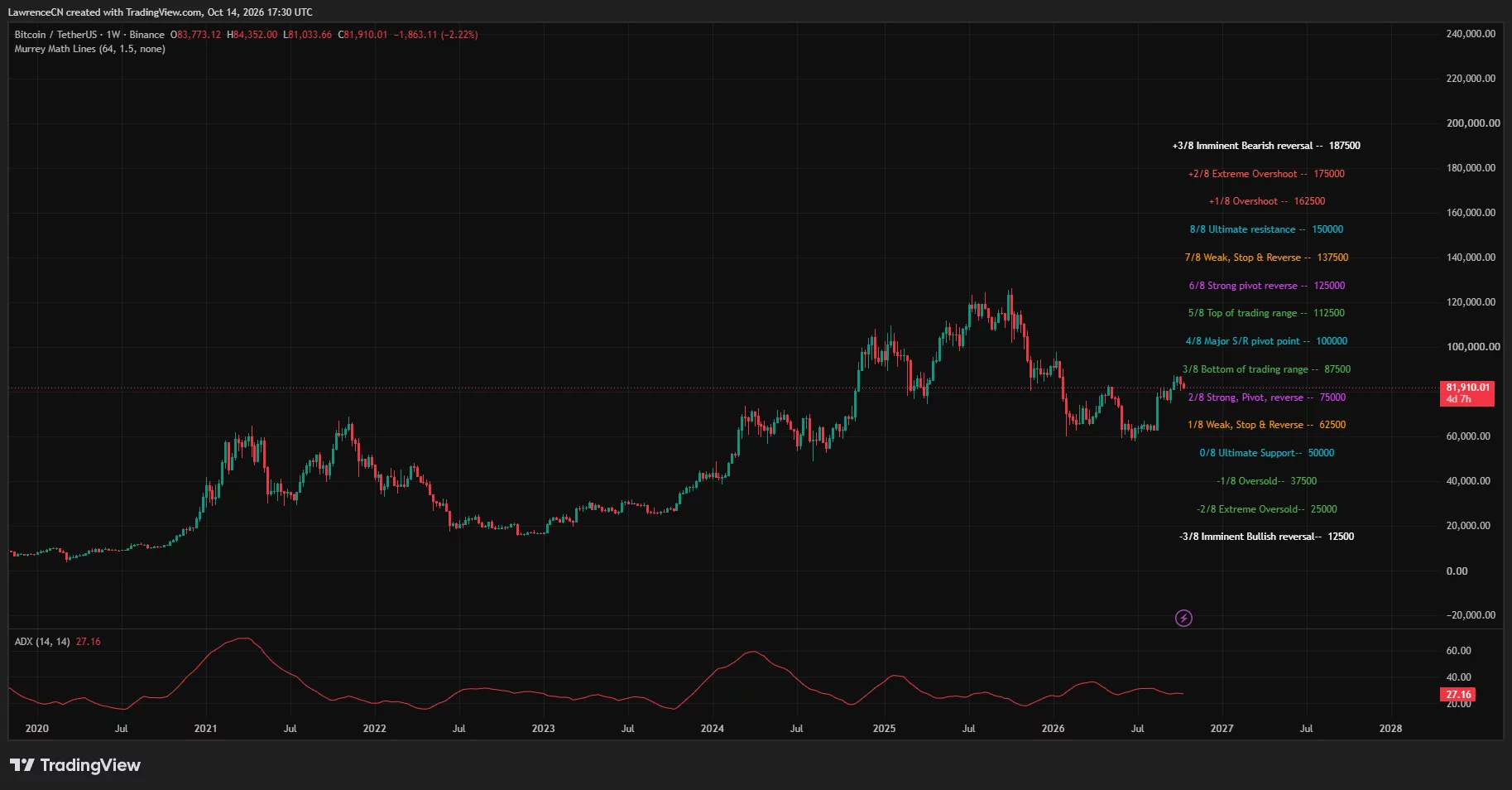The image size is (1512, 790).
Task: Click the -1/8 Oversold 37500 label
Action: (x=1266, y=481)
